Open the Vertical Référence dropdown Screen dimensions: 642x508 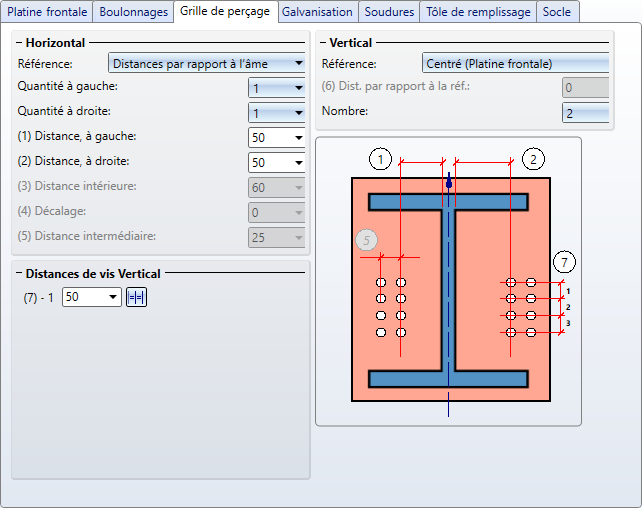coord(516,64)
